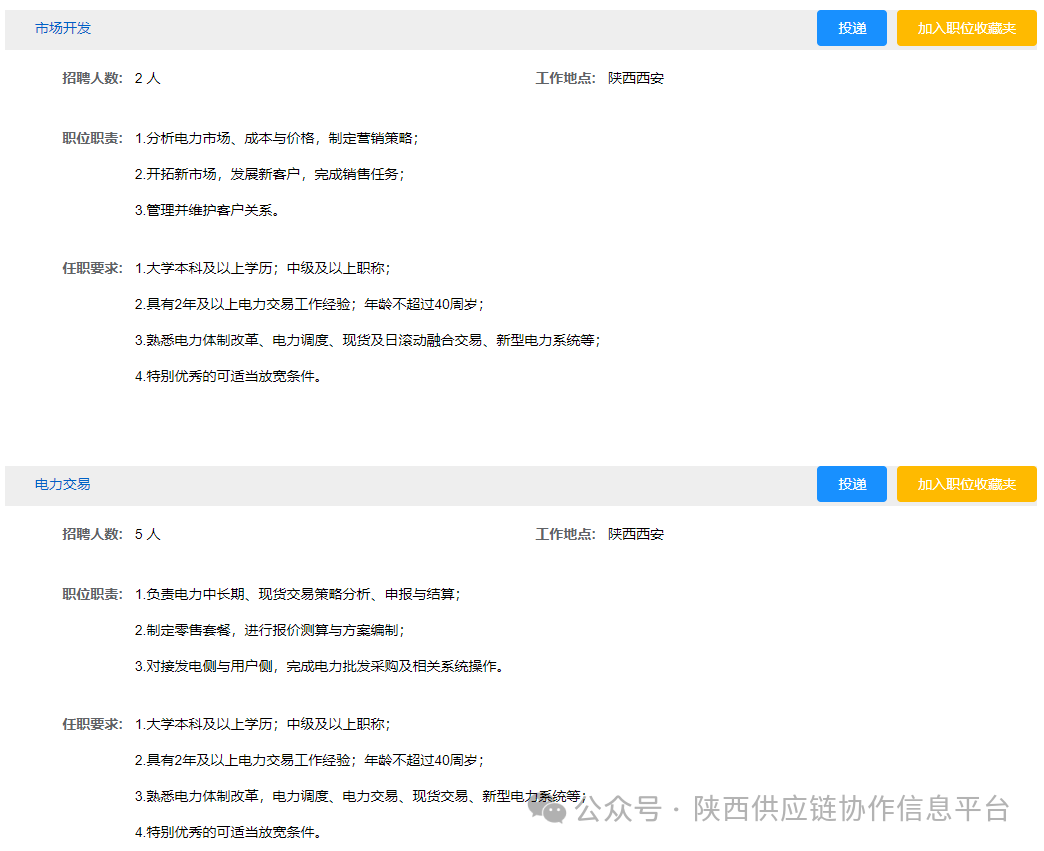
Task: Click the 电力交易 gray header bar
Action: (x=450, y=485)
